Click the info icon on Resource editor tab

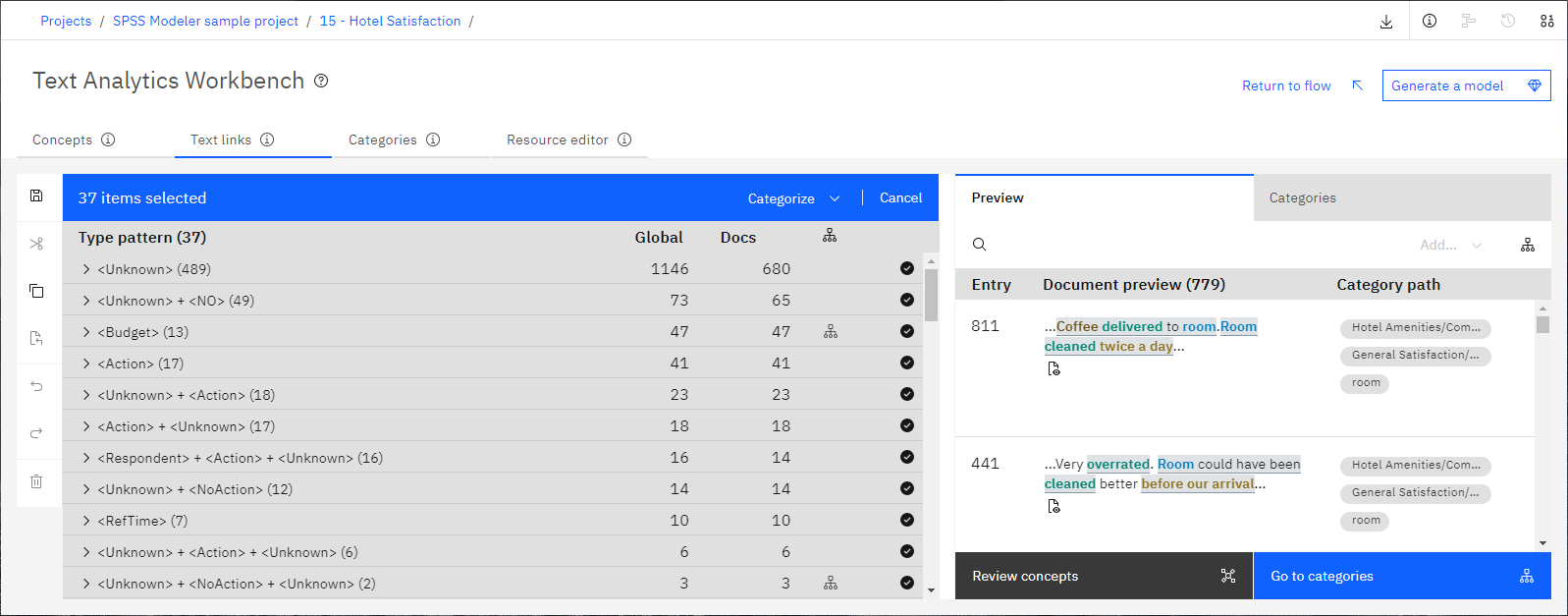click(x=624, y=140)
